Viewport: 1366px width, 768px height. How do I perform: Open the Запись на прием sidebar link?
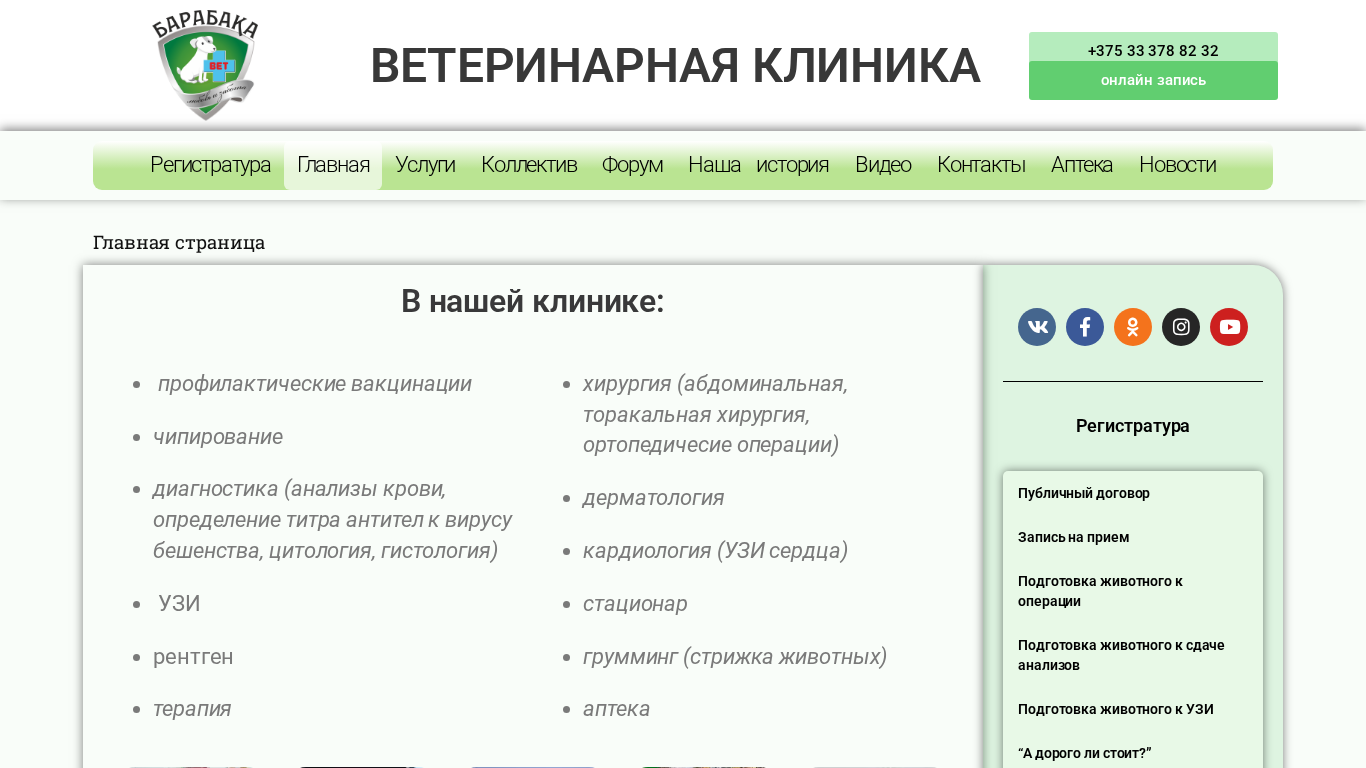[1073, 537]
